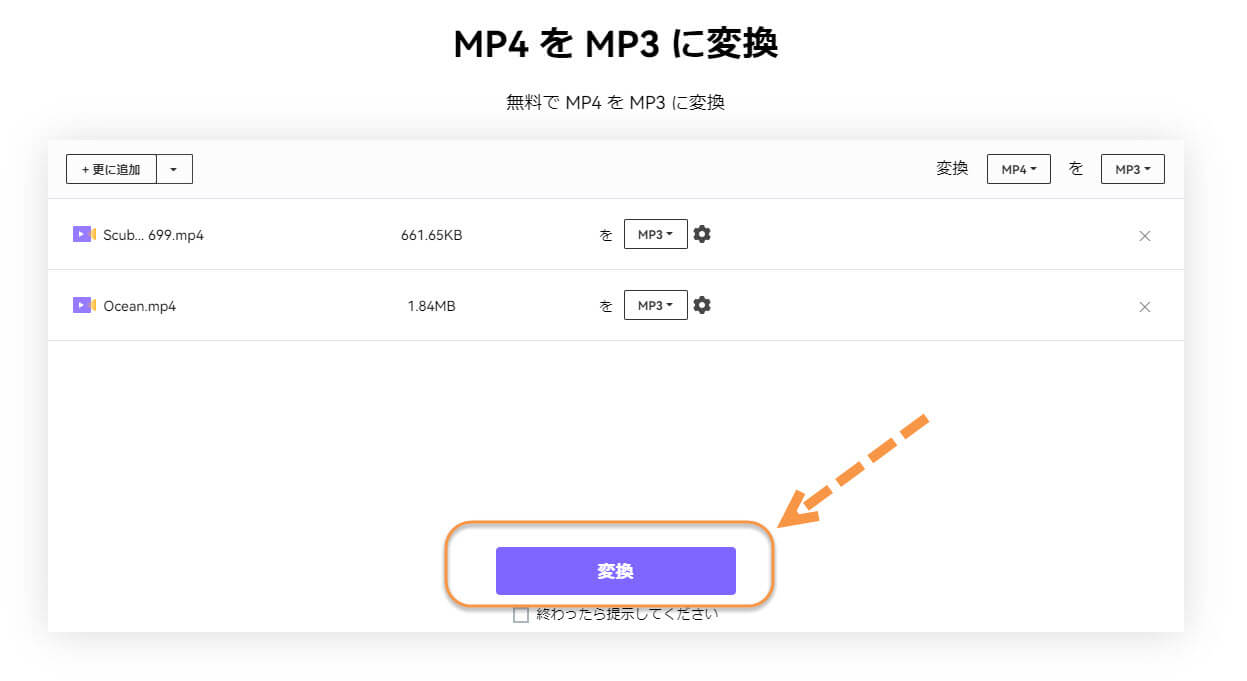The height and width of the screenshot is (681, 1247).
Task: Enable the 終わったら提示してください checkbox
Action: pos(520,615)
